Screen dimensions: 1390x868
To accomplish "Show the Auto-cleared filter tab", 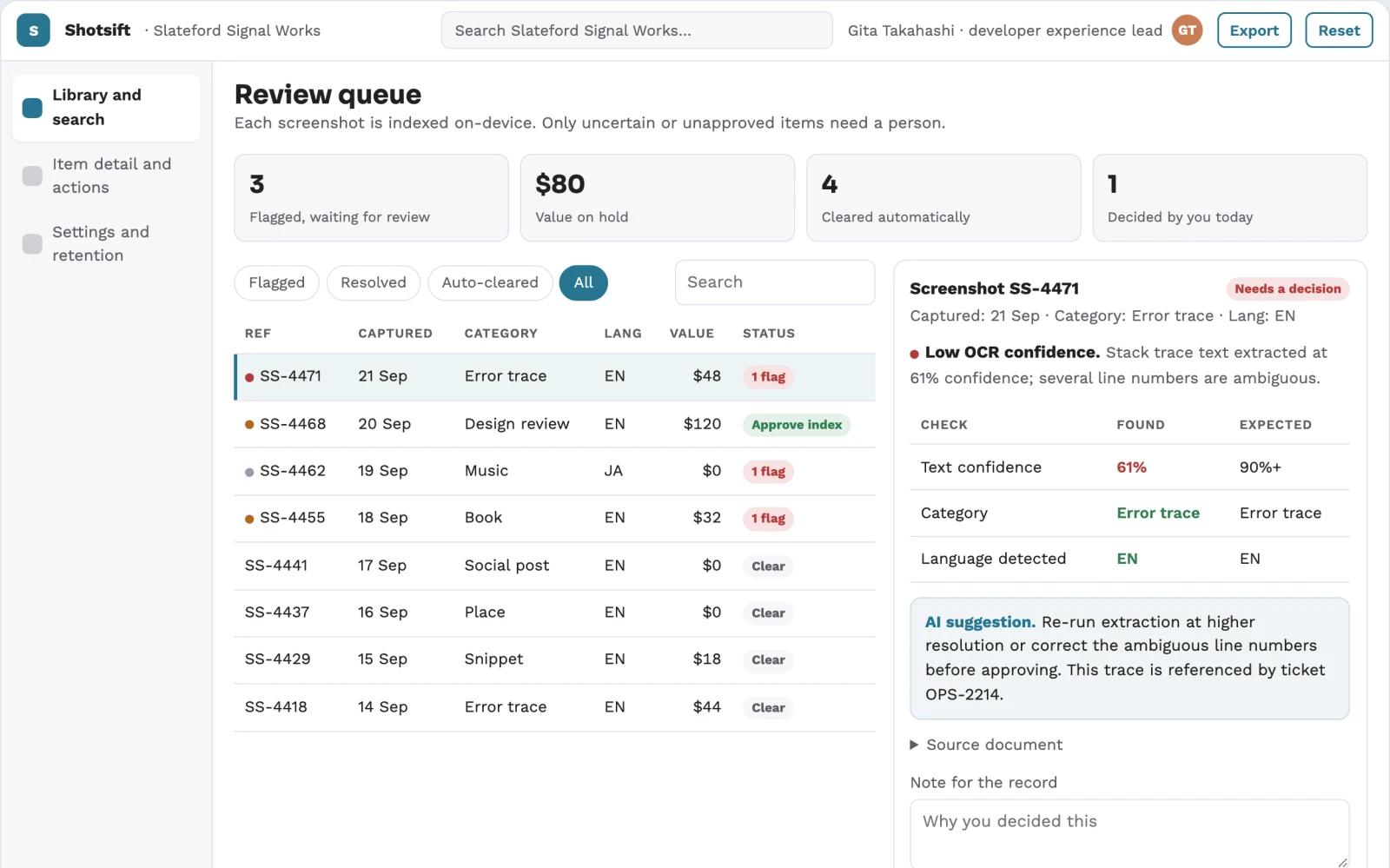I will pos(490,282).
